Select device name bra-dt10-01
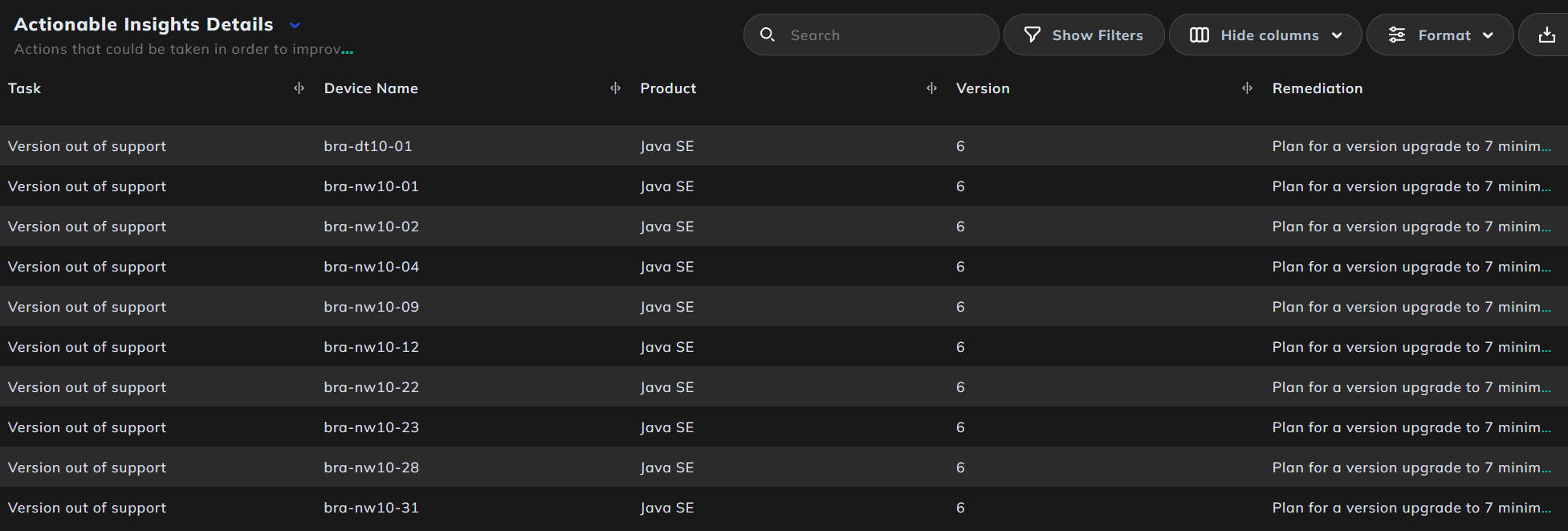 coord(368,146)
